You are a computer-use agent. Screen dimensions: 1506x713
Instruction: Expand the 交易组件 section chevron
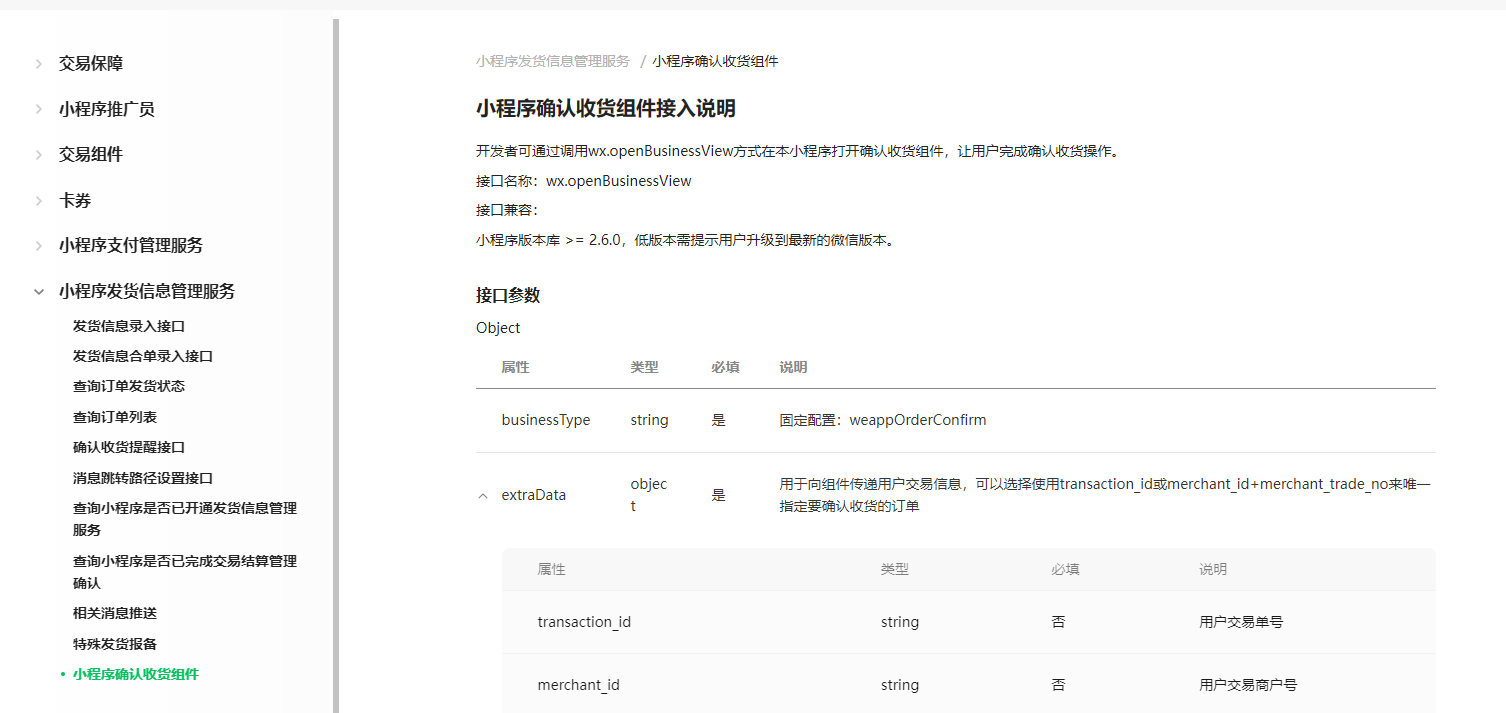coord(39,155)
